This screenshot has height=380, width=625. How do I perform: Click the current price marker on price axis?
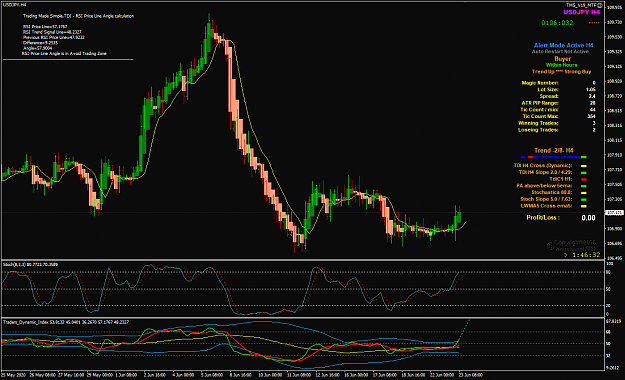click(x=615, y=213)
